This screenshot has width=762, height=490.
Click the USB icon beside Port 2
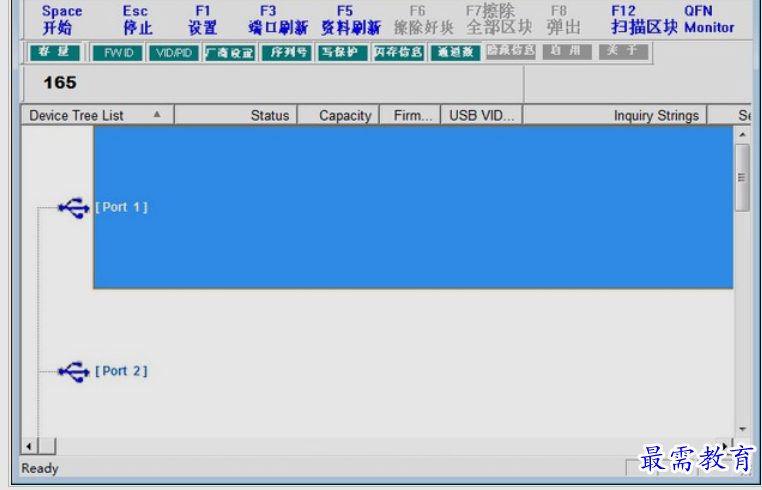(x=74, y=372)
